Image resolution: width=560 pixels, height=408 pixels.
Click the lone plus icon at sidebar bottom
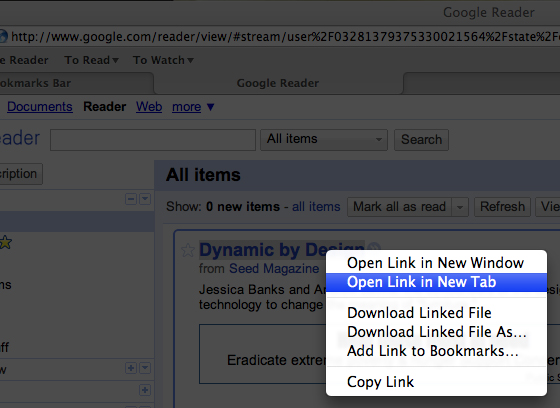pyautogui.click(x=145, y=390)
